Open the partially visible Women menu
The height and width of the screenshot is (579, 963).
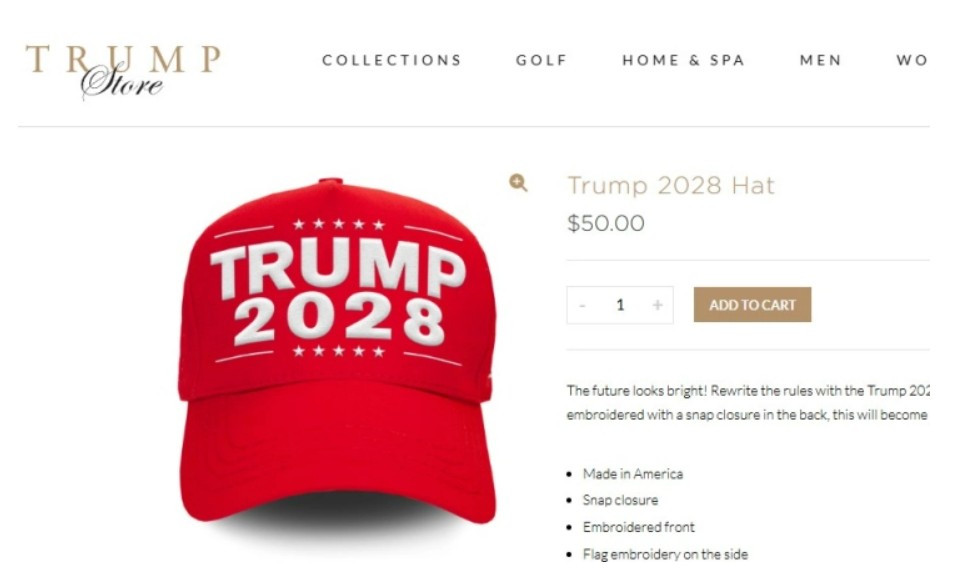click(912, 60)
